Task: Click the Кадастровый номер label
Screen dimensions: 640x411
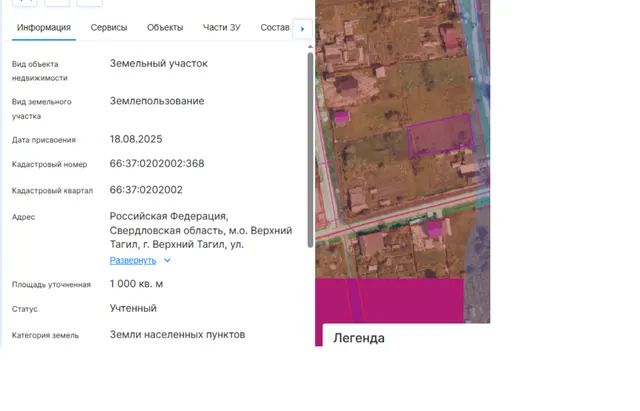Action: (x=49, y=164)
